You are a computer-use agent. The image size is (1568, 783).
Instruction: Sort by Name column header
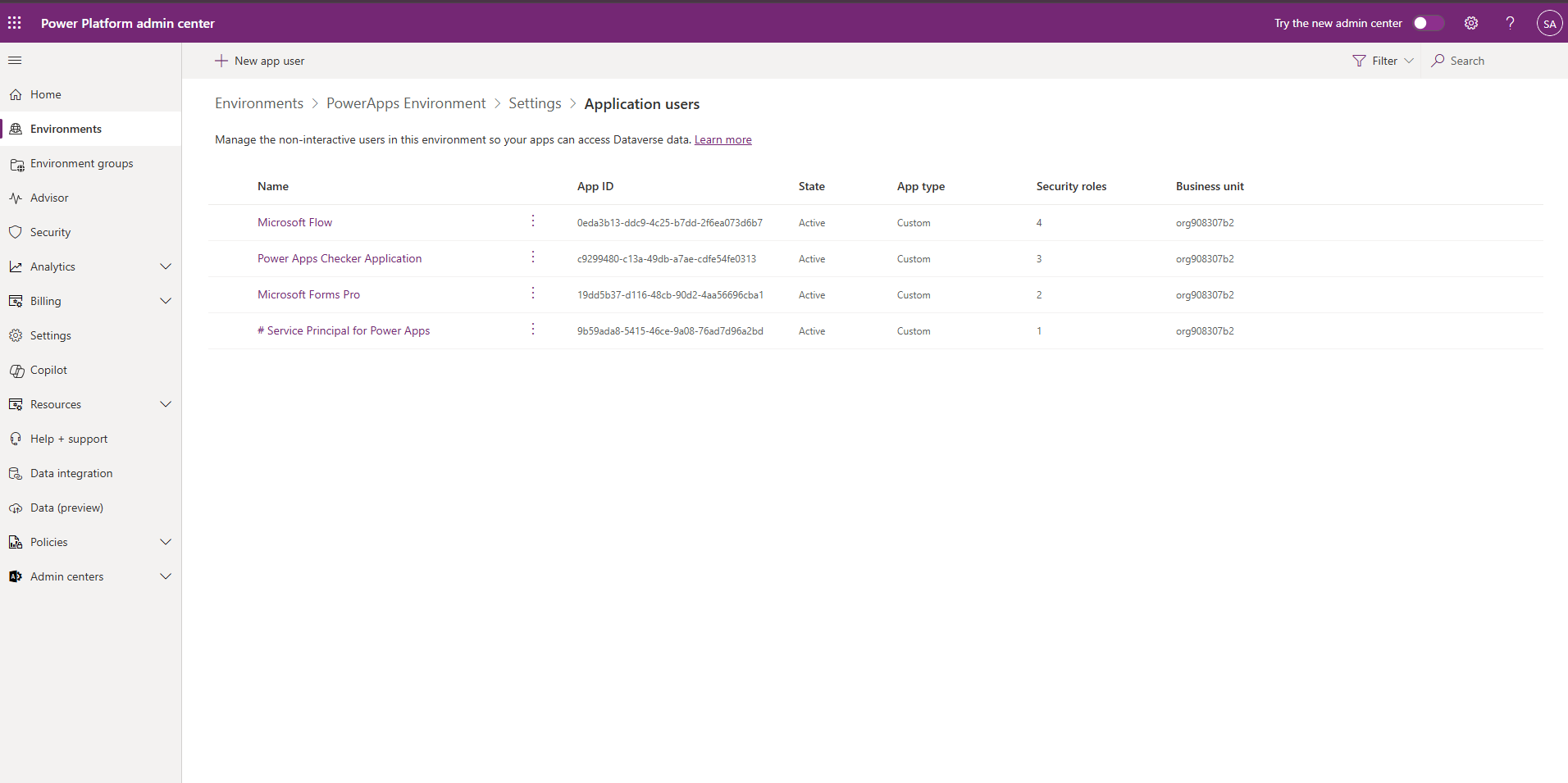273,186
